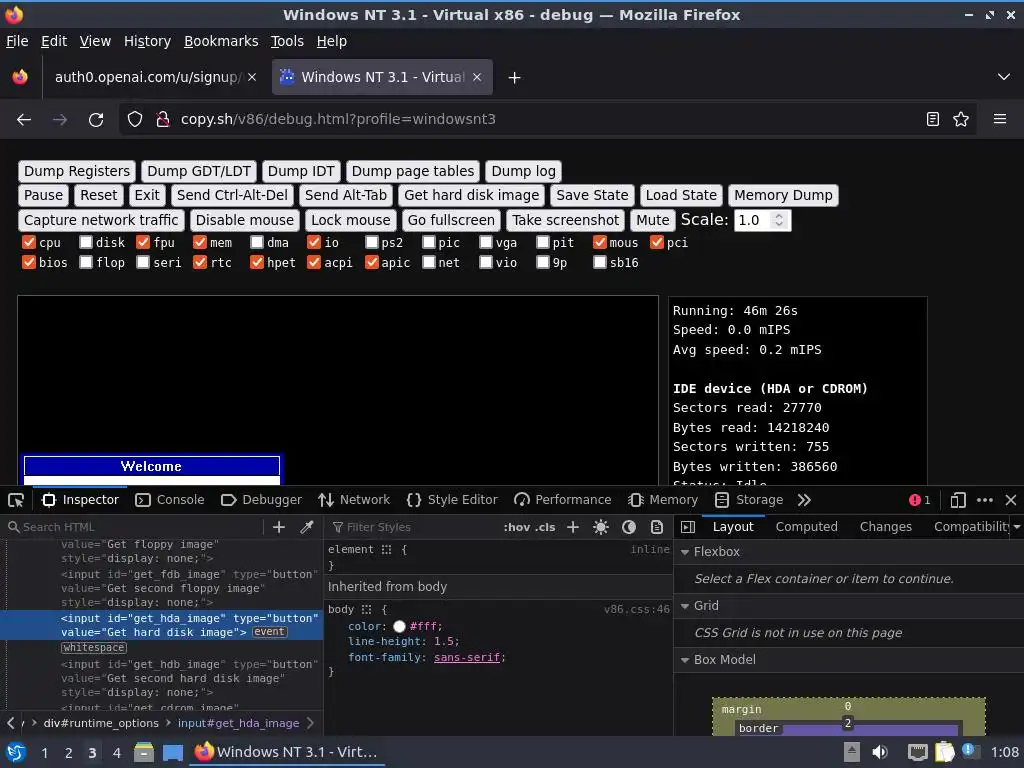The height and width of the screenshot is (768, 1024).
Task: Open the tracking protection shield icon
Action: click(x=135, y=120)
